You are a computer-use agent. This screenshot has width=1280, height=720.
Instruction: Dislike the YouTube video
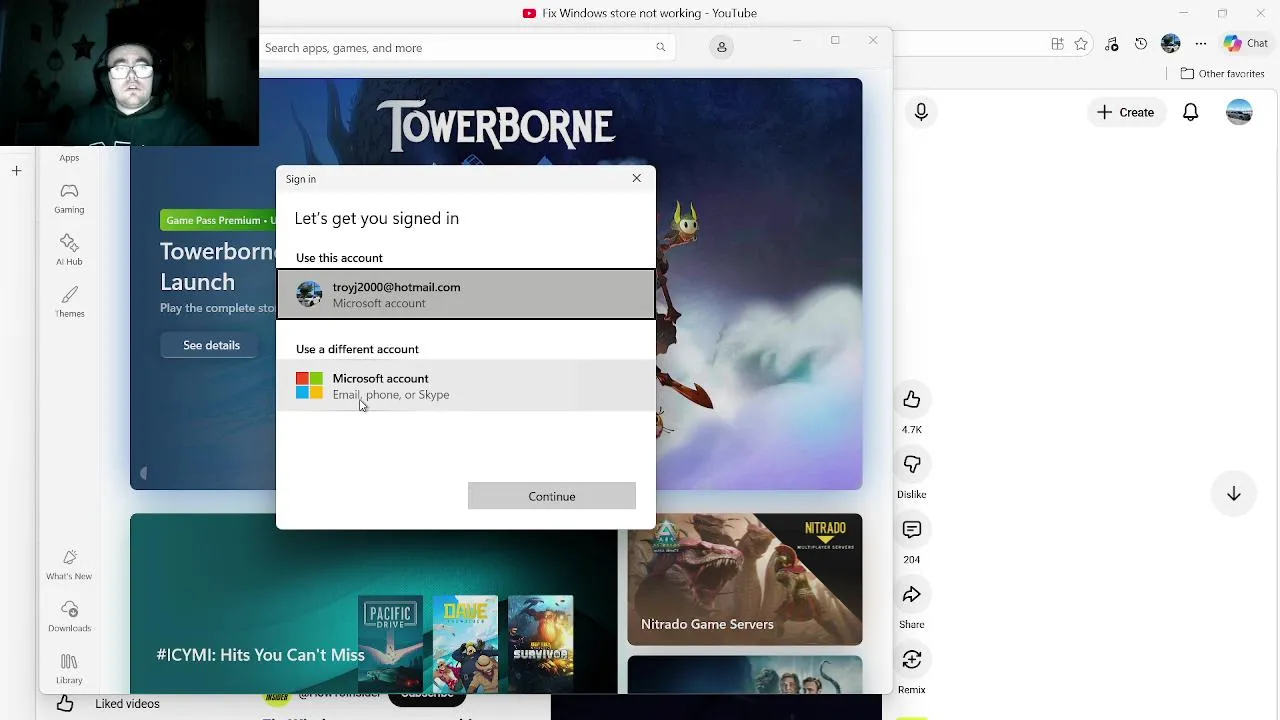tap(911, 465)
